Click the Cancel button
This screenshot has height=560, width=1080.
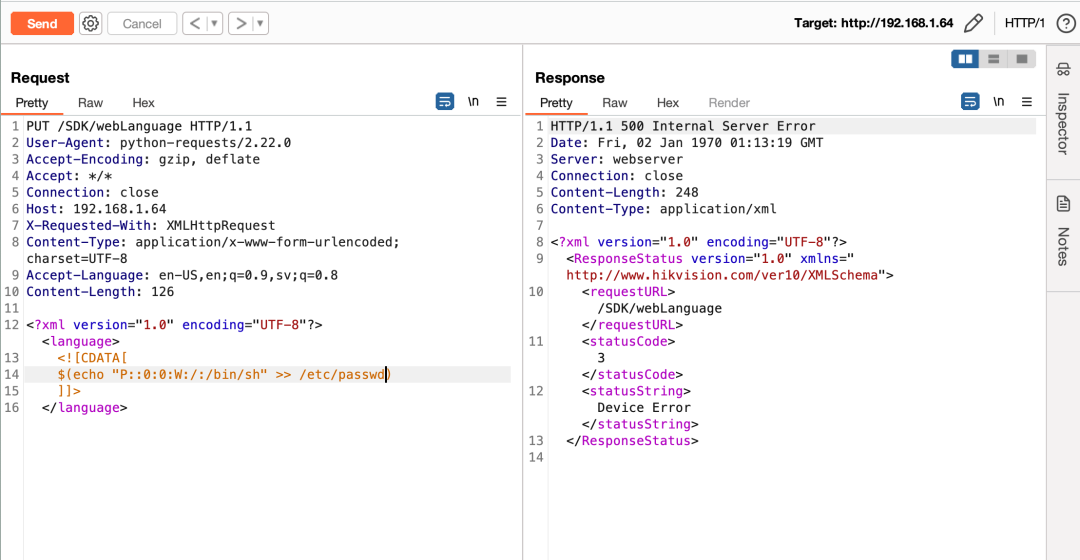click(142, 23)
